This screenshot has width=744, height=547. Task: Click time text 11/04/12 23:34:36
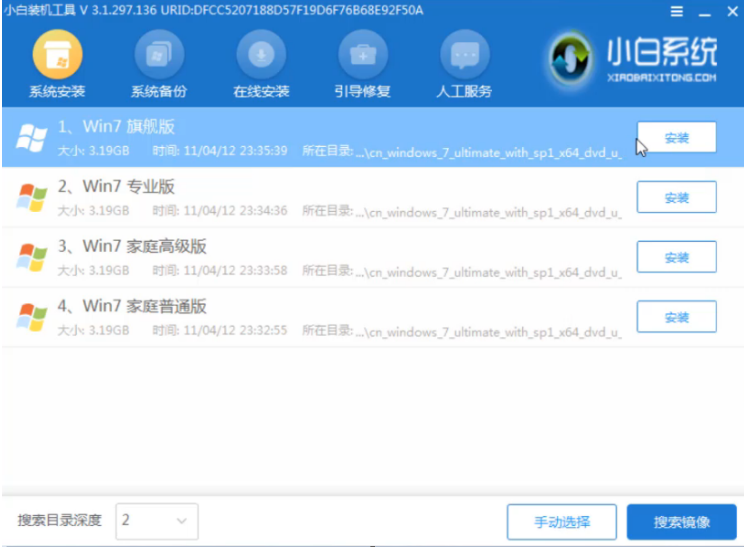(235, 211)
